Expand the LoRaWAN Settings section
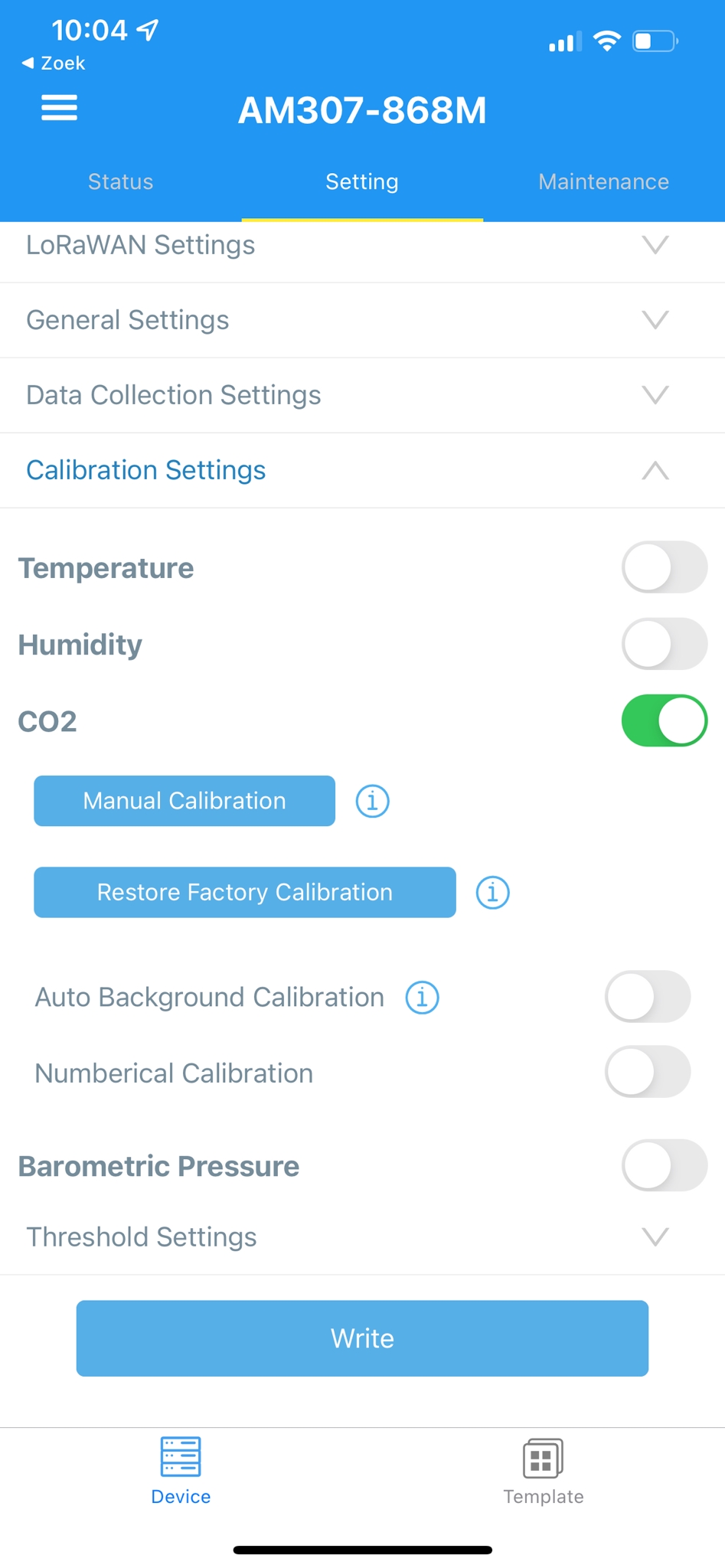 [x=362, y=245]
